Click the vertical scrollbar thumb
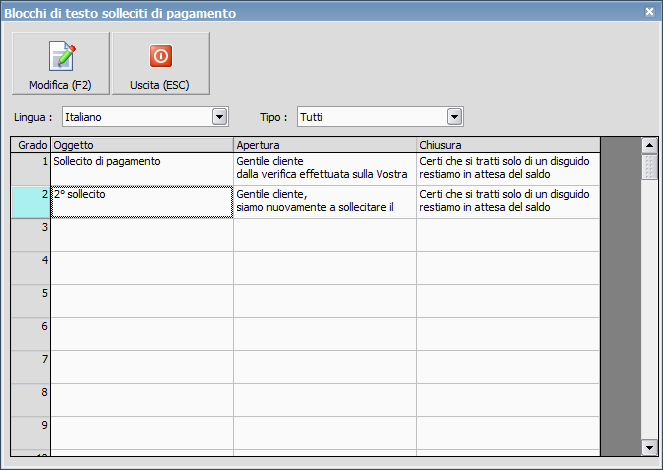 649,165
